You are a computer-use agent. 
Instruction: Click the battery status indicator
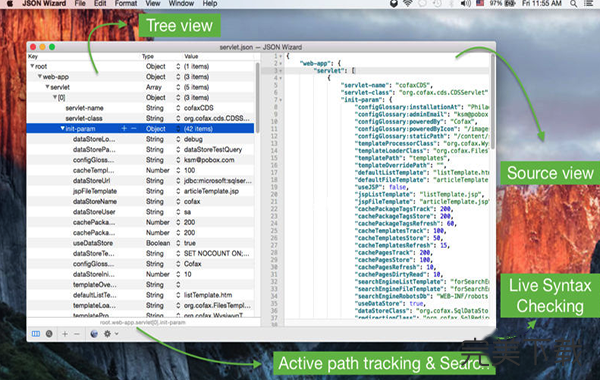tap(502, 3)
